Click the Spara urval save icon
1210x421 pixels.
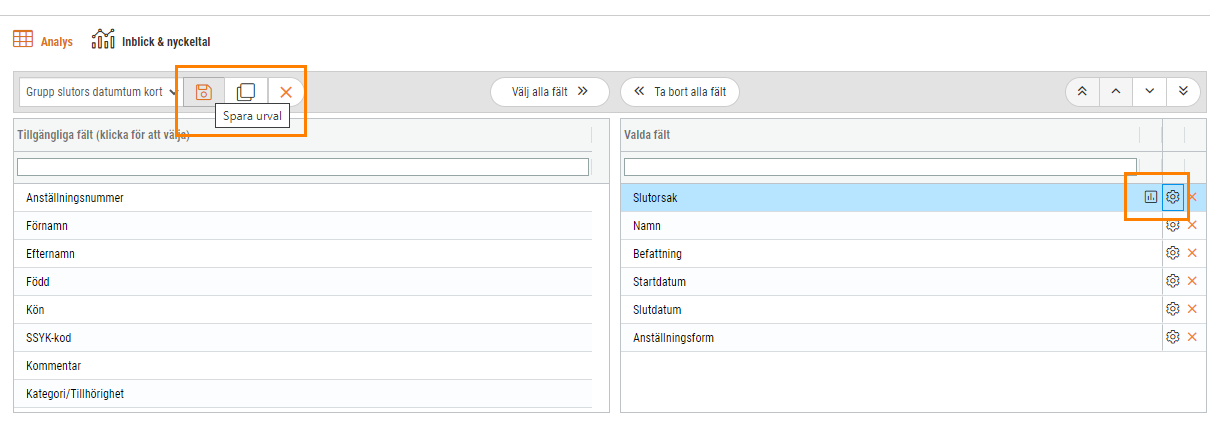(x=204, y=92)
